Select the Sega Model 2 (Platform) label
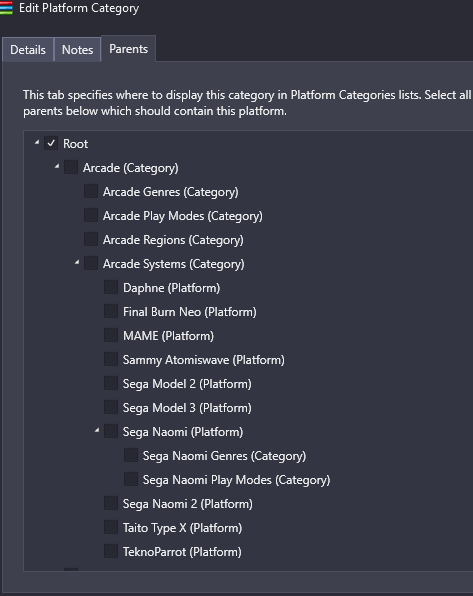The image size is (473, 596). coord(187,384)
